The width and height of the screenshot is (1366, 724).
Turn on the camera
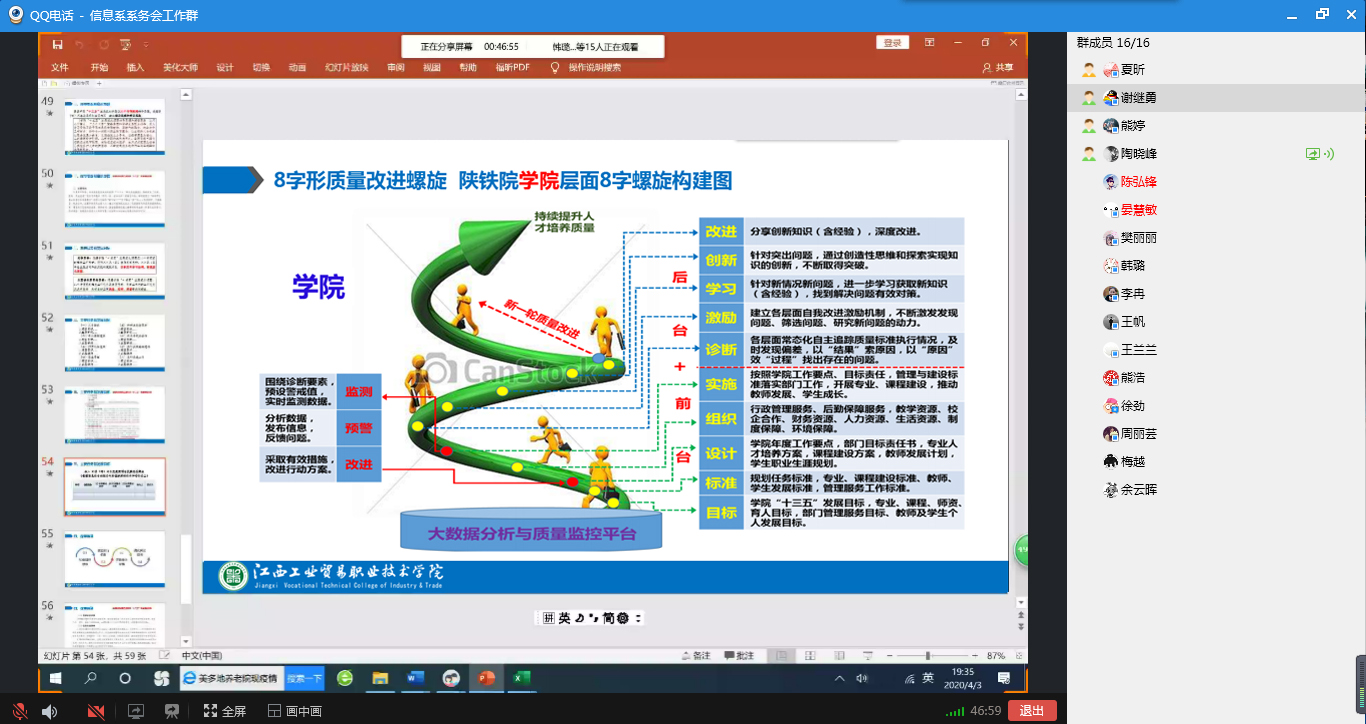pos(96,711)
